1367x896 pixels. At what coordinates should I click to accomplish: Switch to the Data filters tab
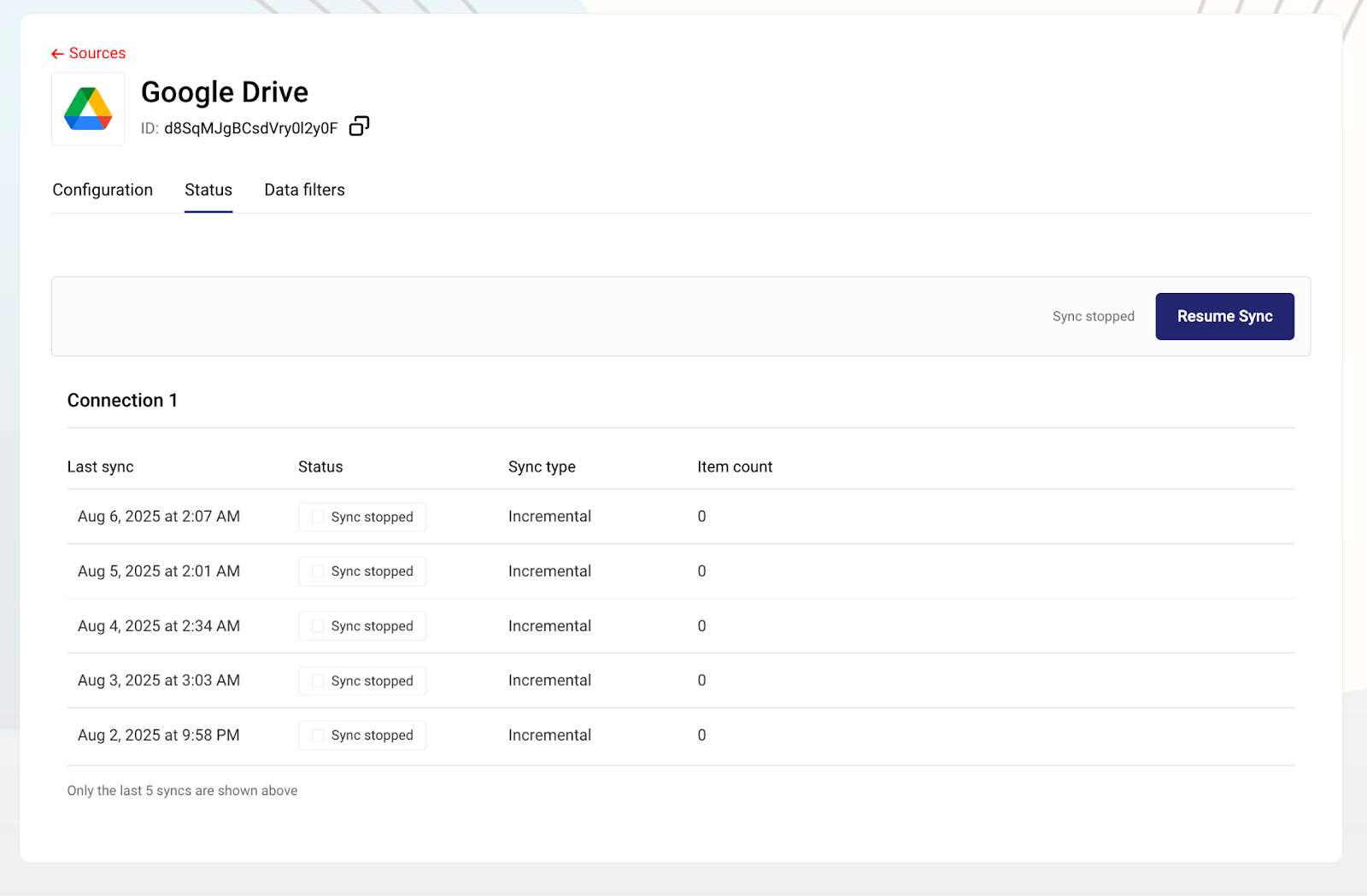[x=304, y=190]
